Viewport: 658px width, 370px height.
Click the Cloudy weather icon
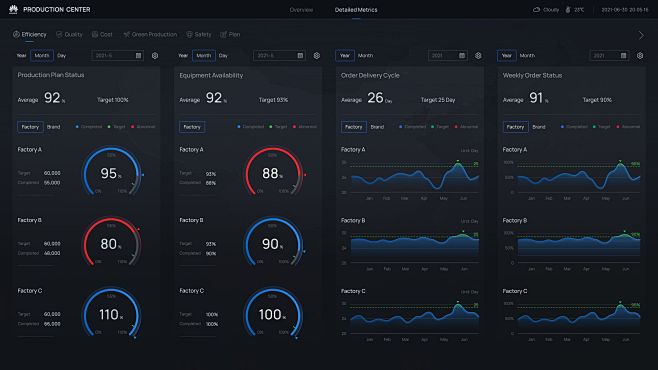coord(536,10)
